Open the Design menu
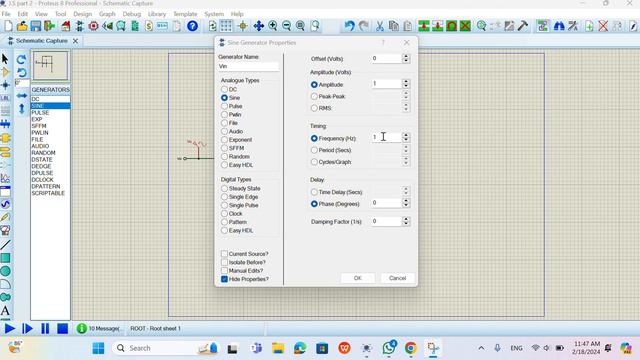This screenshot has height=360, width=640. click(82, 14)
